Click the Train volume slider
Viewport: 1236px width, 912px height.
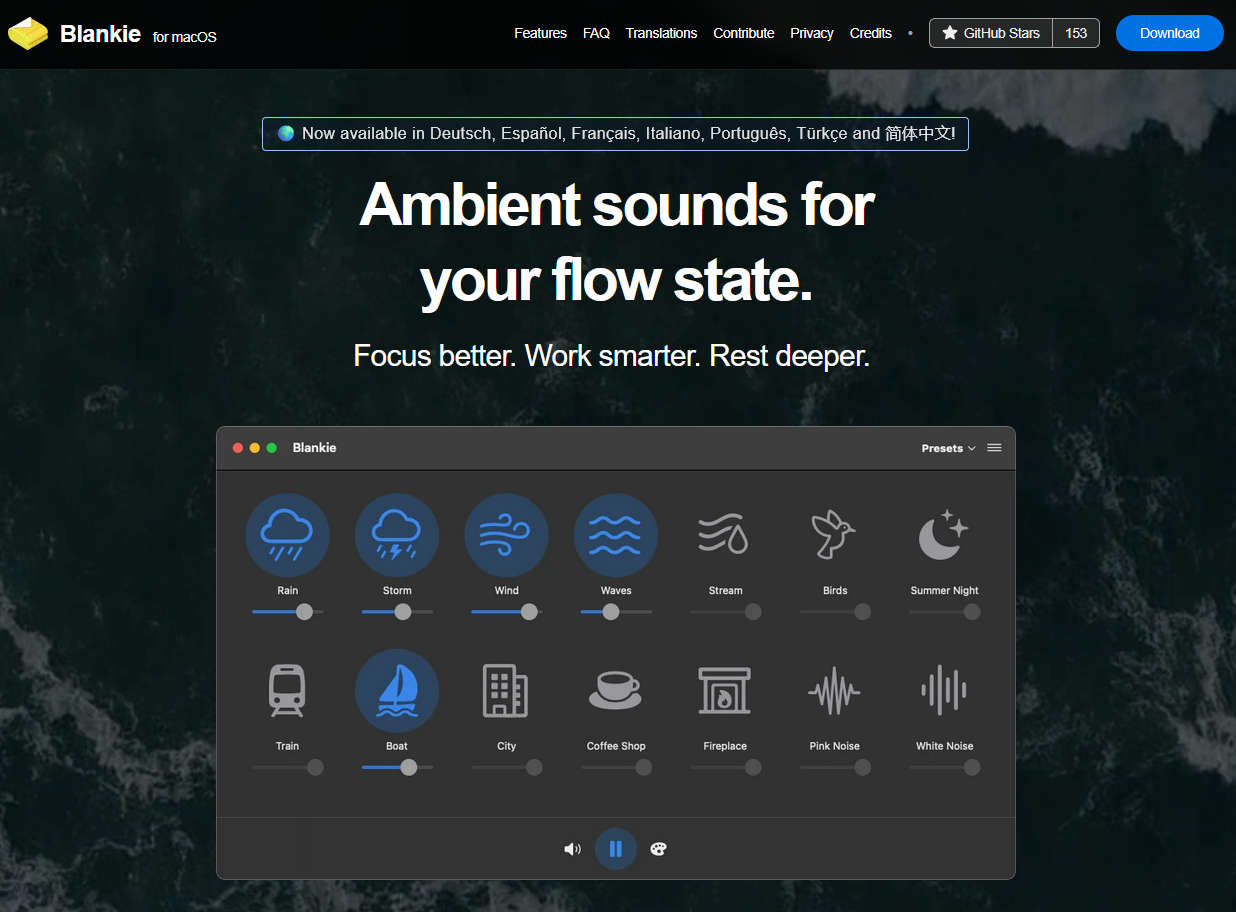(288, 768)
